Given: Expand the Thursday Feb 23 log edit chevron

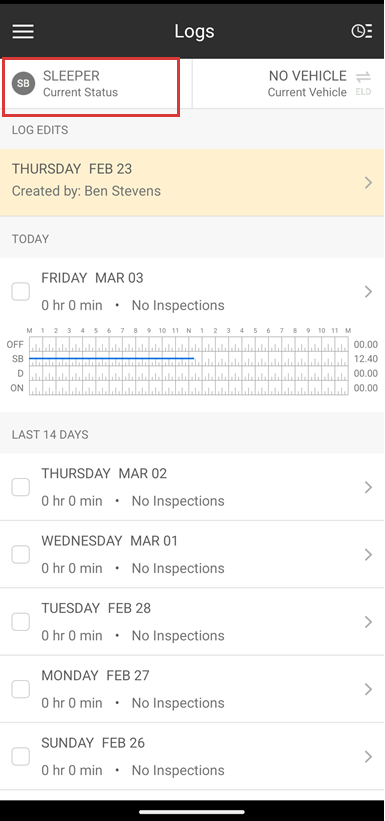Looking at the screenshot, I should (x=369, y=183).
